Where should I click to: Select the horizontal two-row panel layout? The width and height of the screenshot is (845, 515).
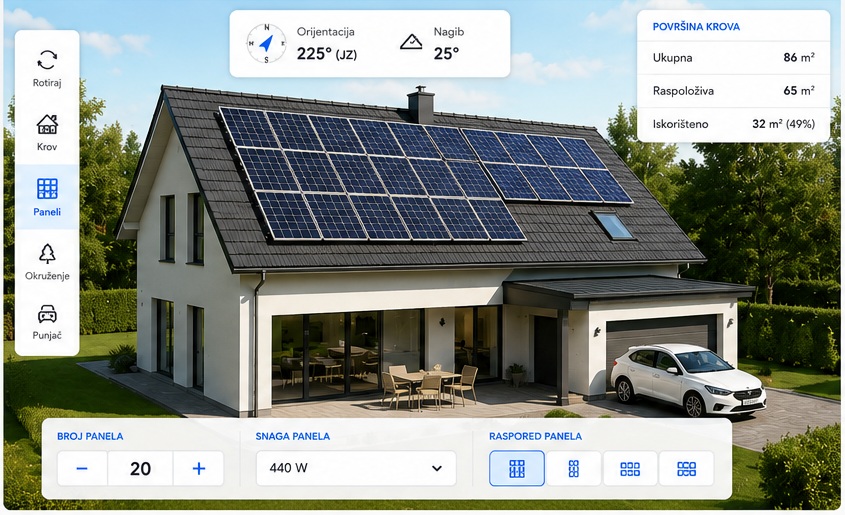[x=630, y=468]
